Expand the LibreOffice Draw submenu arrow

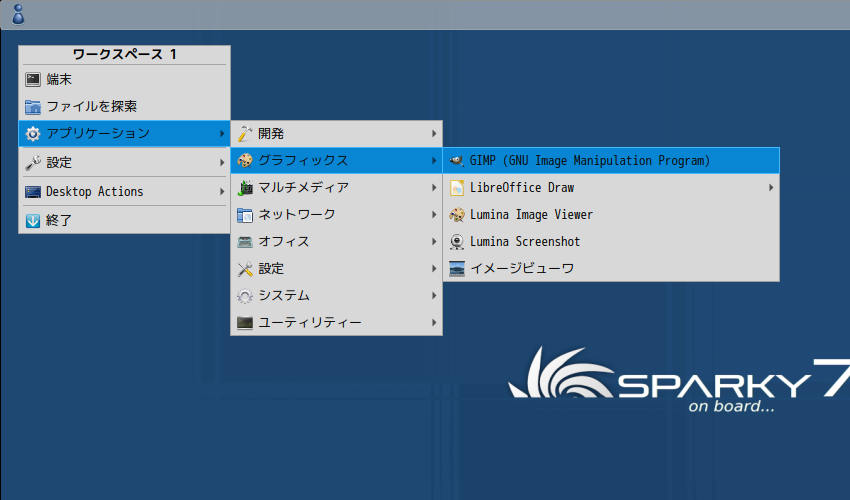[x=771, y=188]
